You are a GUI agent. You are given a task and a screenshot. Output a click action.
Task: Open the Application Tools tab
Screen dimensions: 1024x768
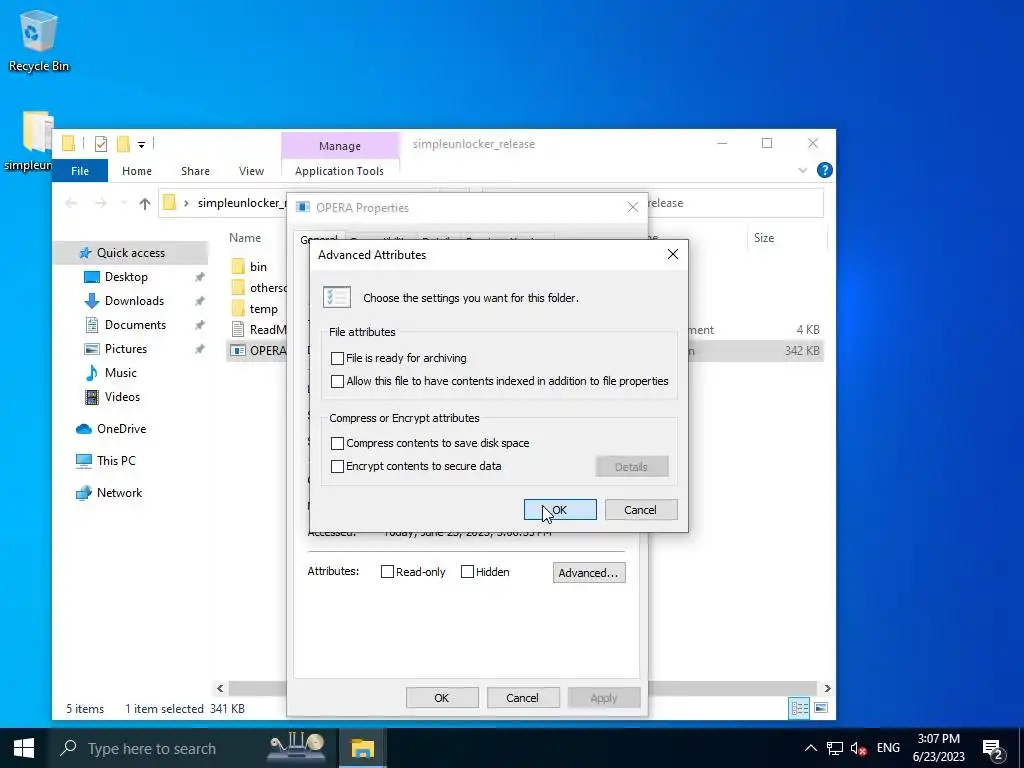point(339,171)
